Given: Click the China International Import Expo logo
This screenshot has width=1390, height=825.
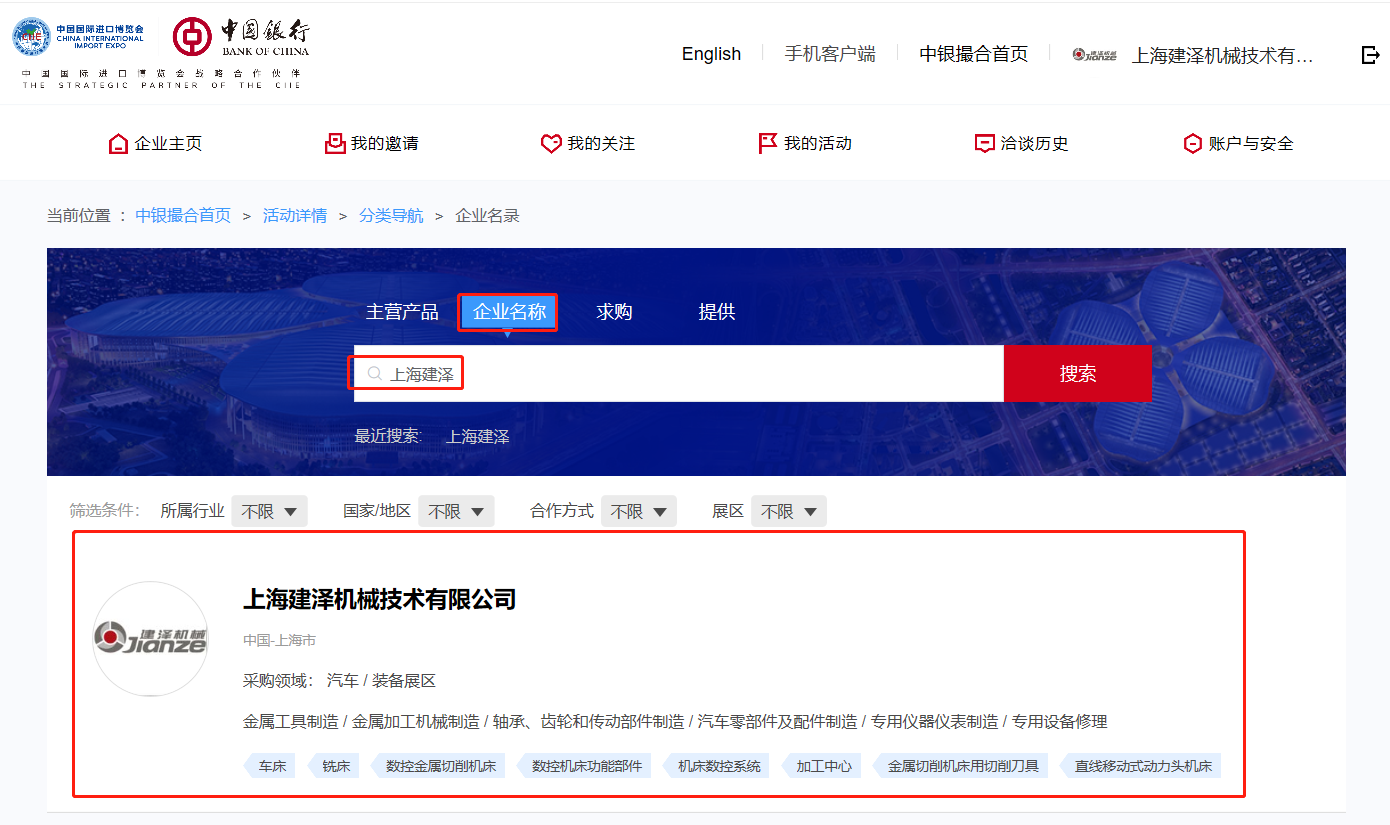Looking at the screenshot, I should (78, 37).
